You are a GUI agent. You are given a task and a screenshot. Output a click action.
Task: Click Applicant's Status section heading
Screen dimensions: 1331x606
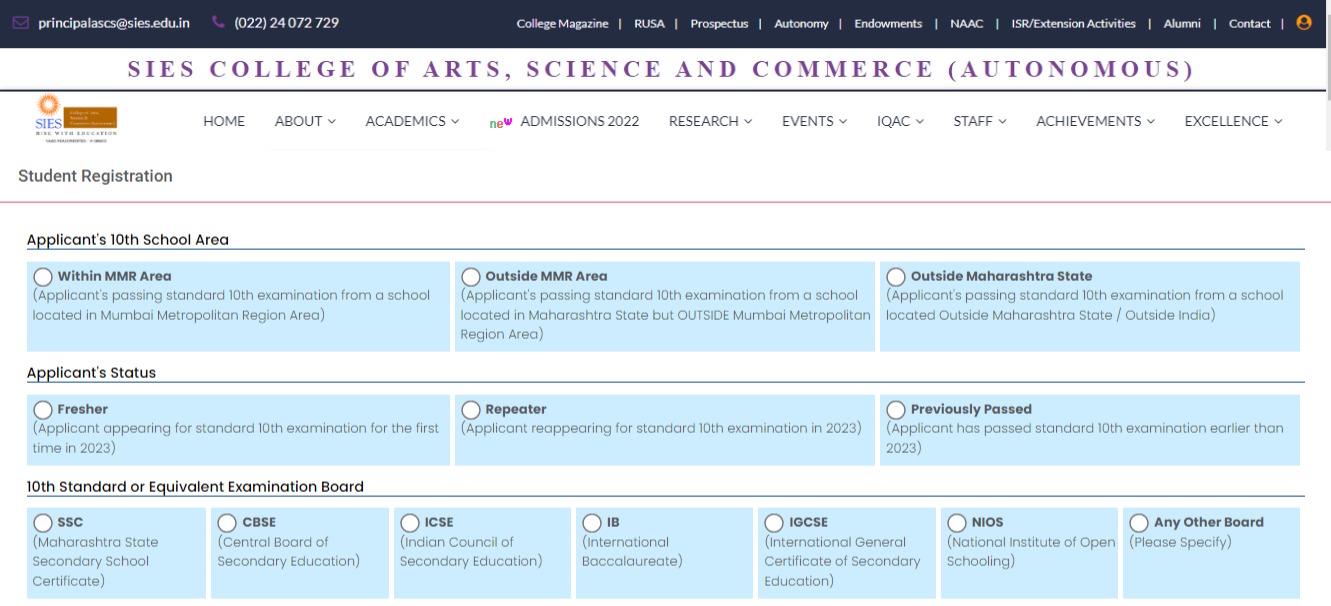click(91, 373)
